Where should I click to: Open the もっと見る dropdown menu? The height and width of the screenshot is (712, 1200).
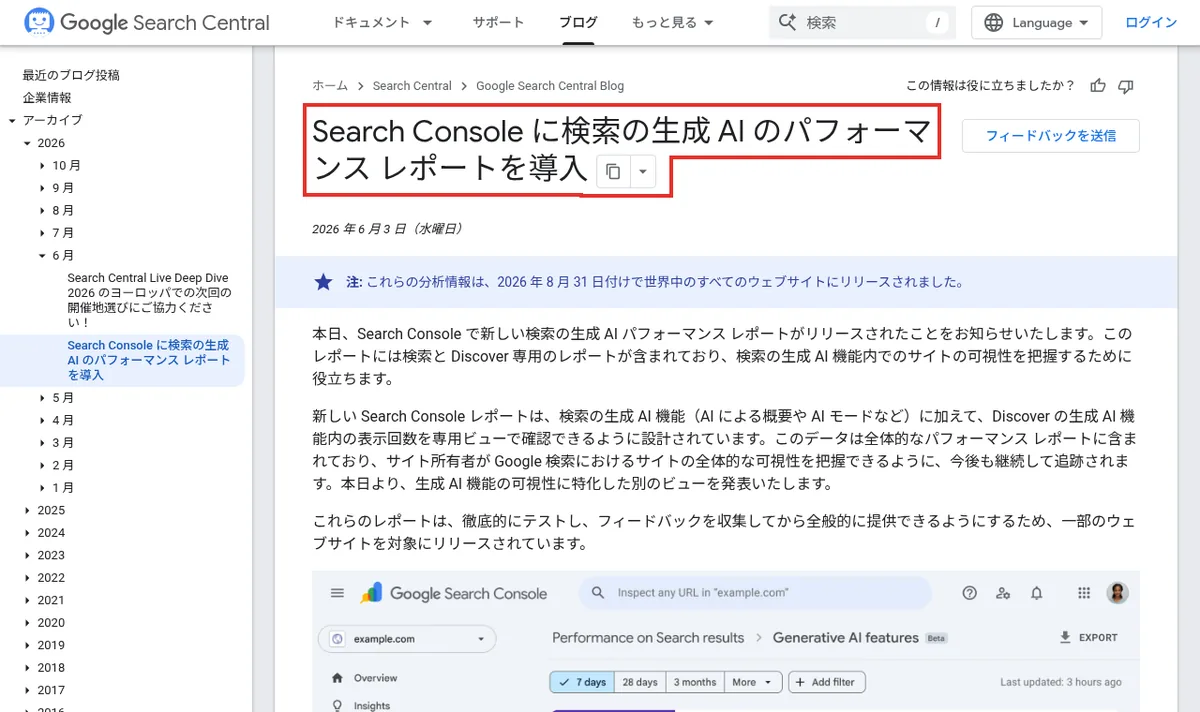[x=673, y=22]
